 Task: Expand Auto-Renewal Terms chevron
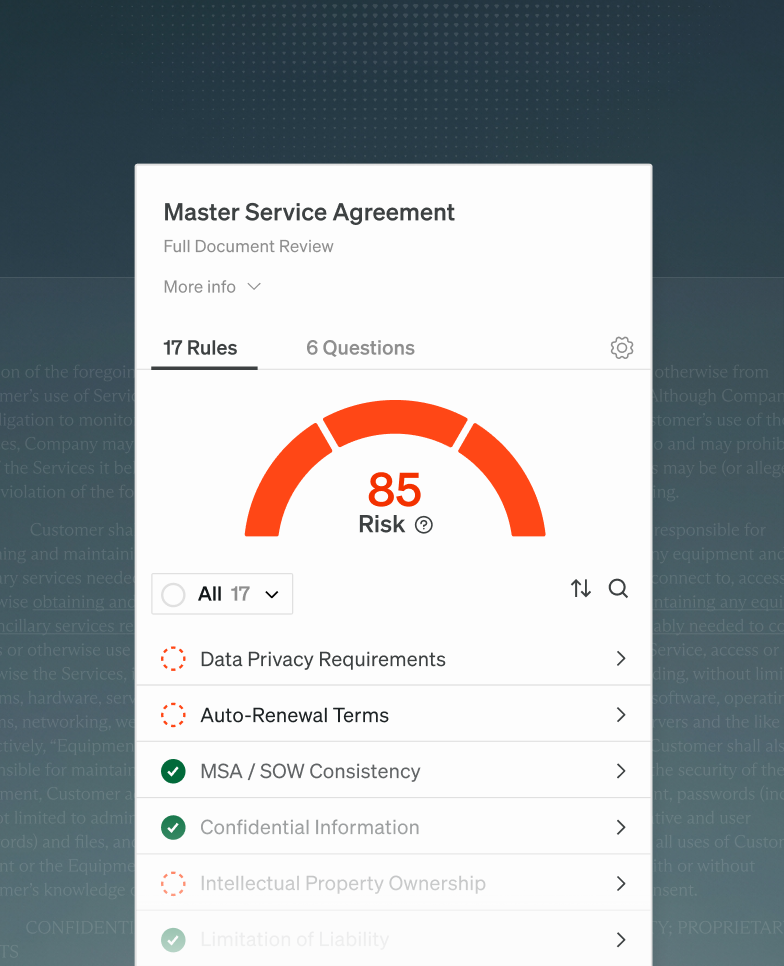tap(621, 715)
